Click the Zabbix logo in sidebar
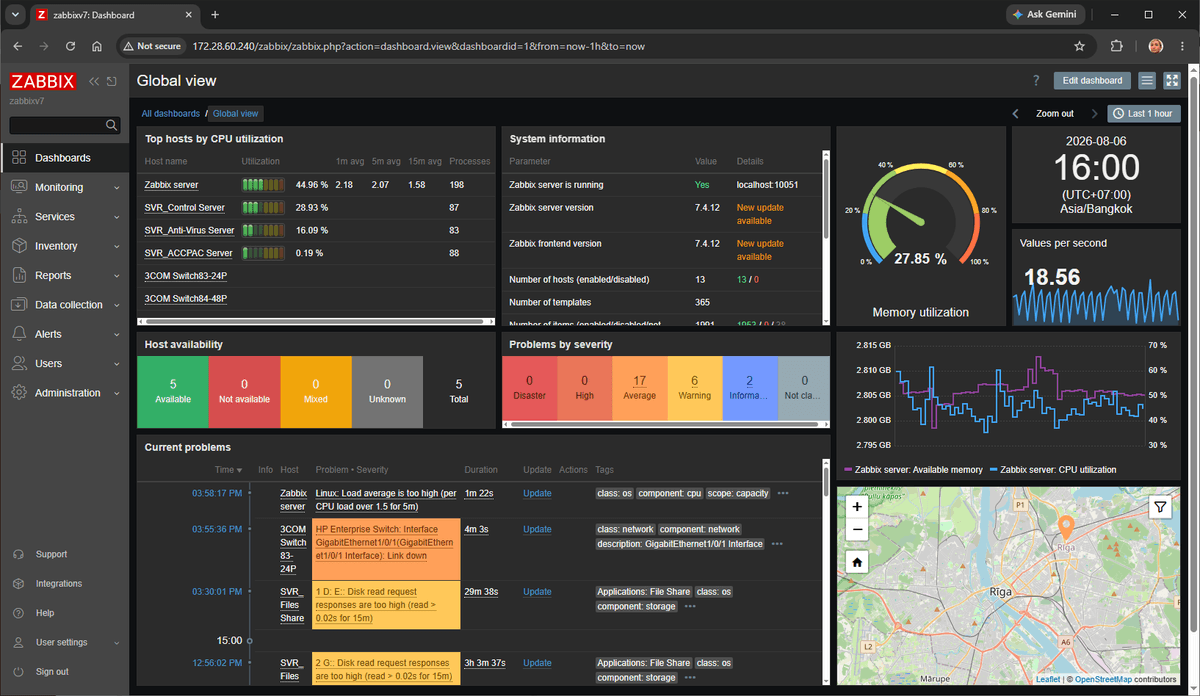 point(42,82)
